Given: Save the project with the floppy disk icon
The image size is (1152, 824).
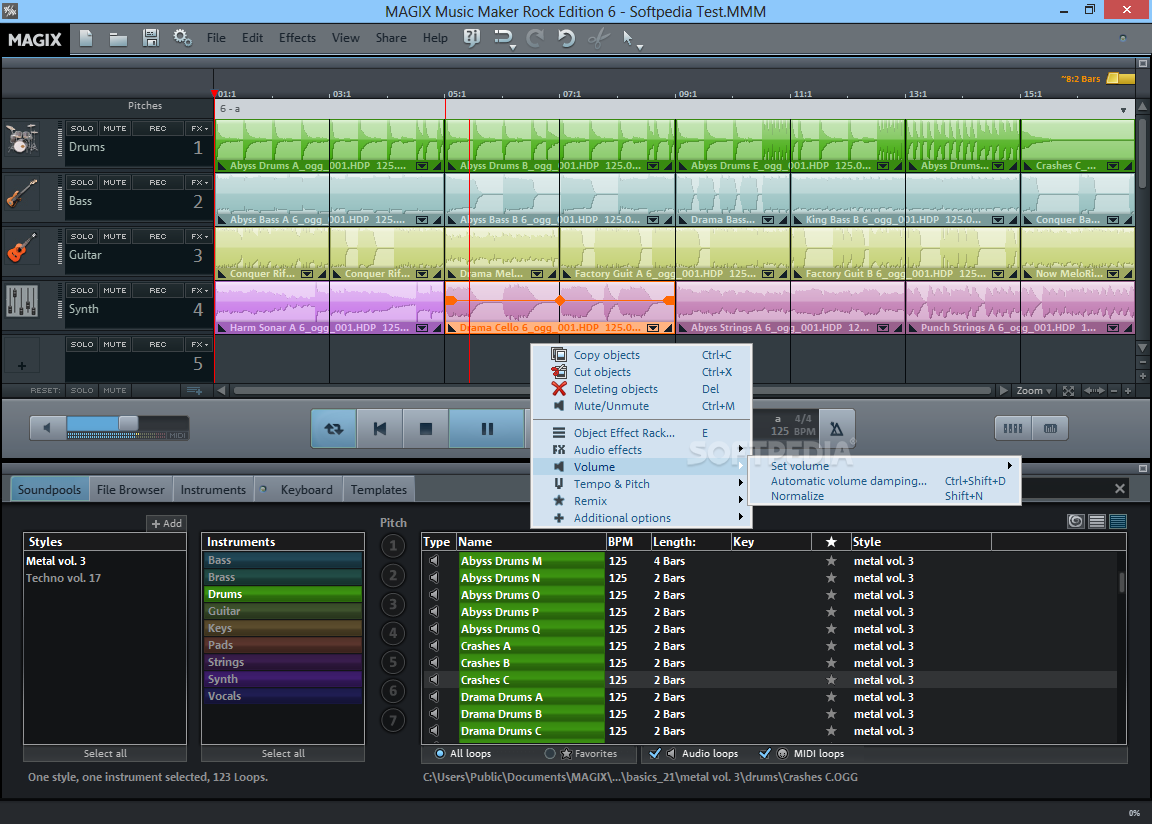Looking at the screenshot, I should pyautogui.click(x=151, y=38).
